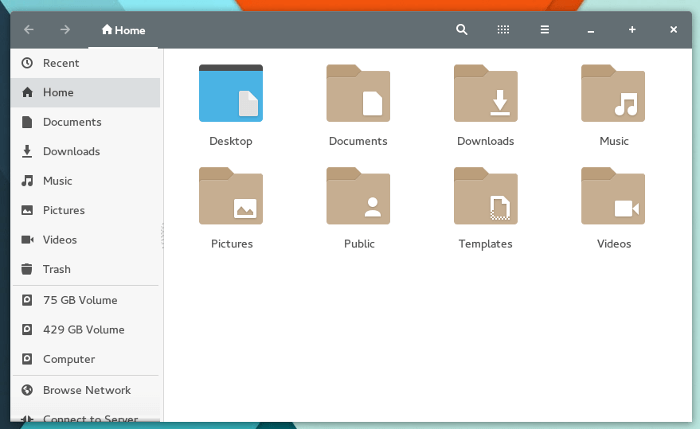The width and height of the screenshot is (700, 429).
Task: Open Downloads in the sidebar
Action: pos(85,151)
